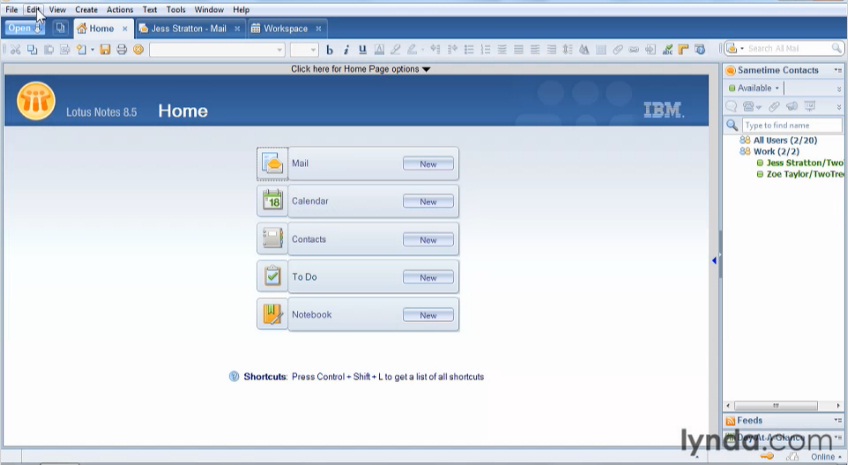This screenshot has height=465, width=848.
Task: Toggle italic text formatting
Action: click(346, 50)
